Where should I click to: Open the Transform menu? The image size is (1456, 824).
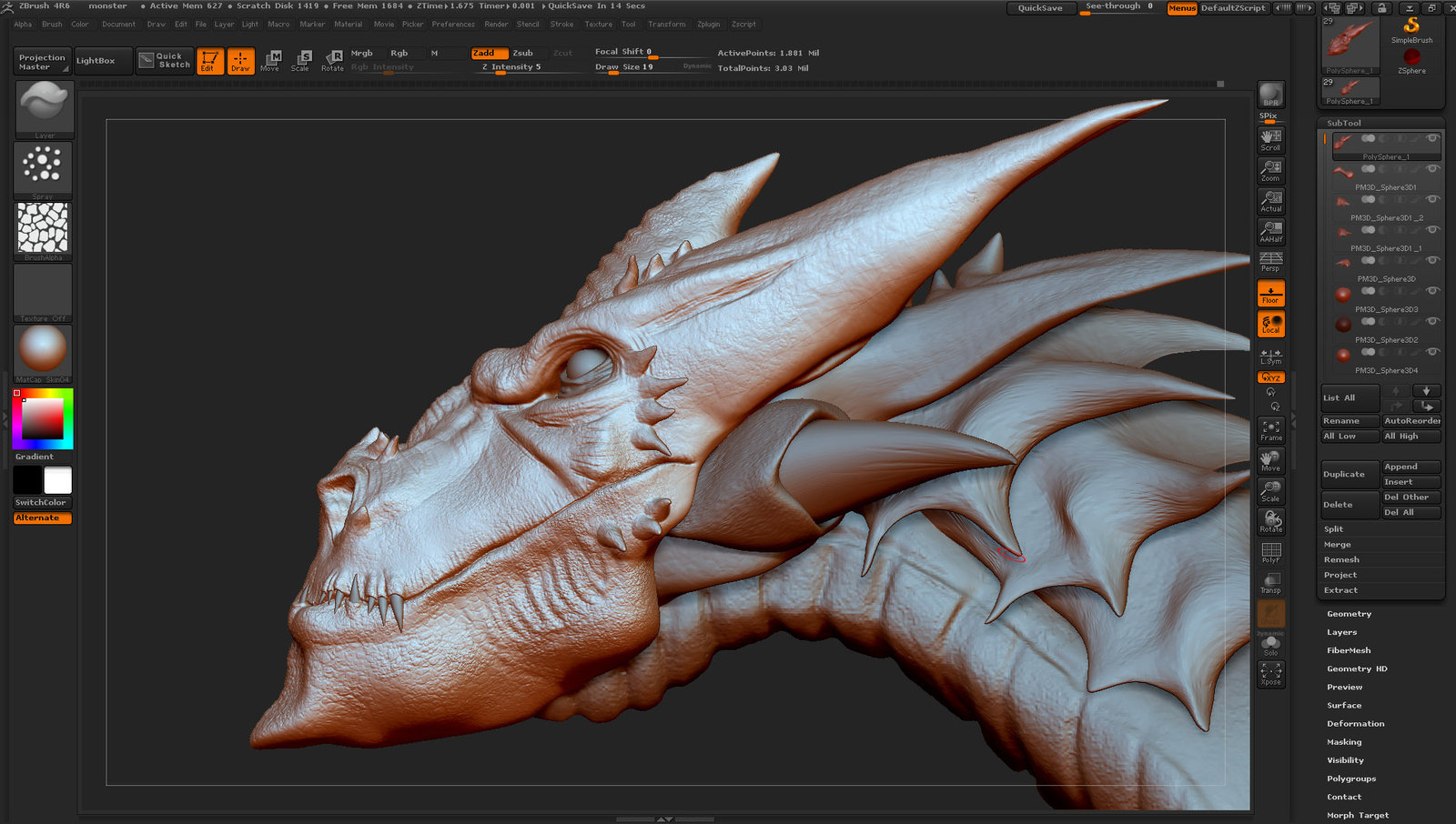click(666, 25)
